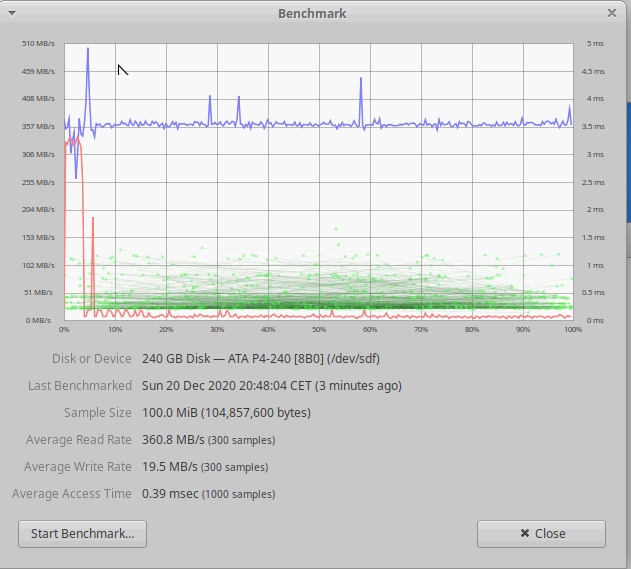Click the '2.5 ms' axis label
631x569 pixels.
tap(593, 183)
